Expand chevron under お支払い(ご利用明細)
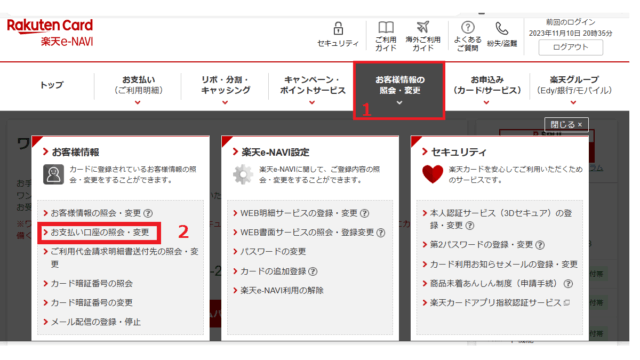640x360 pixels. [x=138, y=102]
